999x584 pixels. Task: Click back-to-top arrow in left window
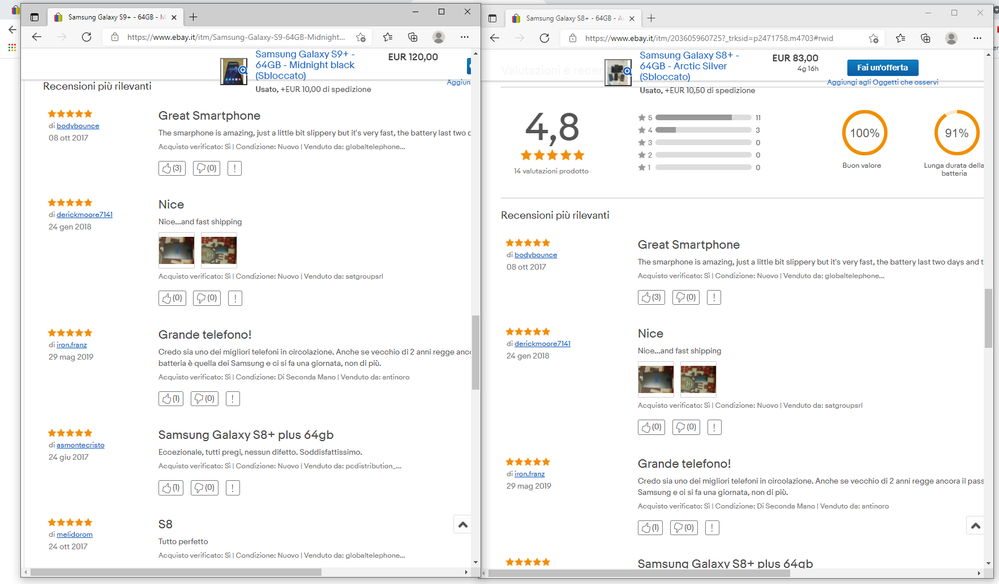click(463, 525)
